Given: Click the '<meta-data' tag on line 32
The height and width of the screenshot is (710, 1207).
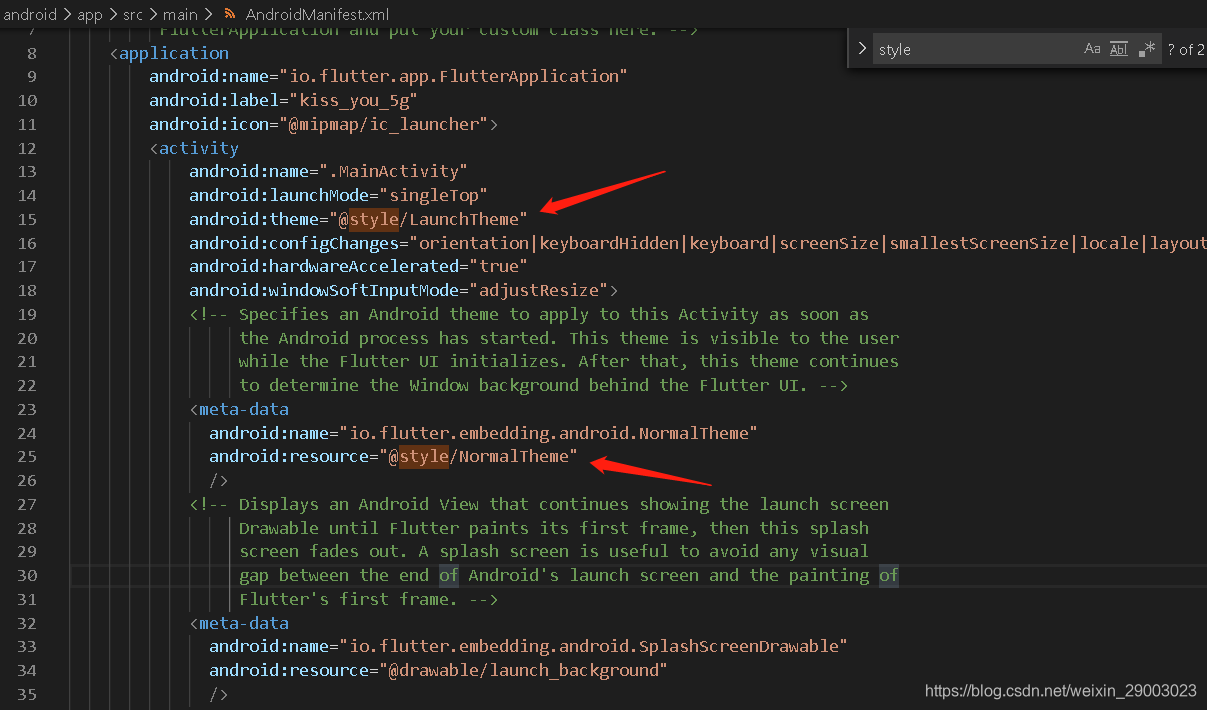Looking at the screenshot, I should coord(239,623).
